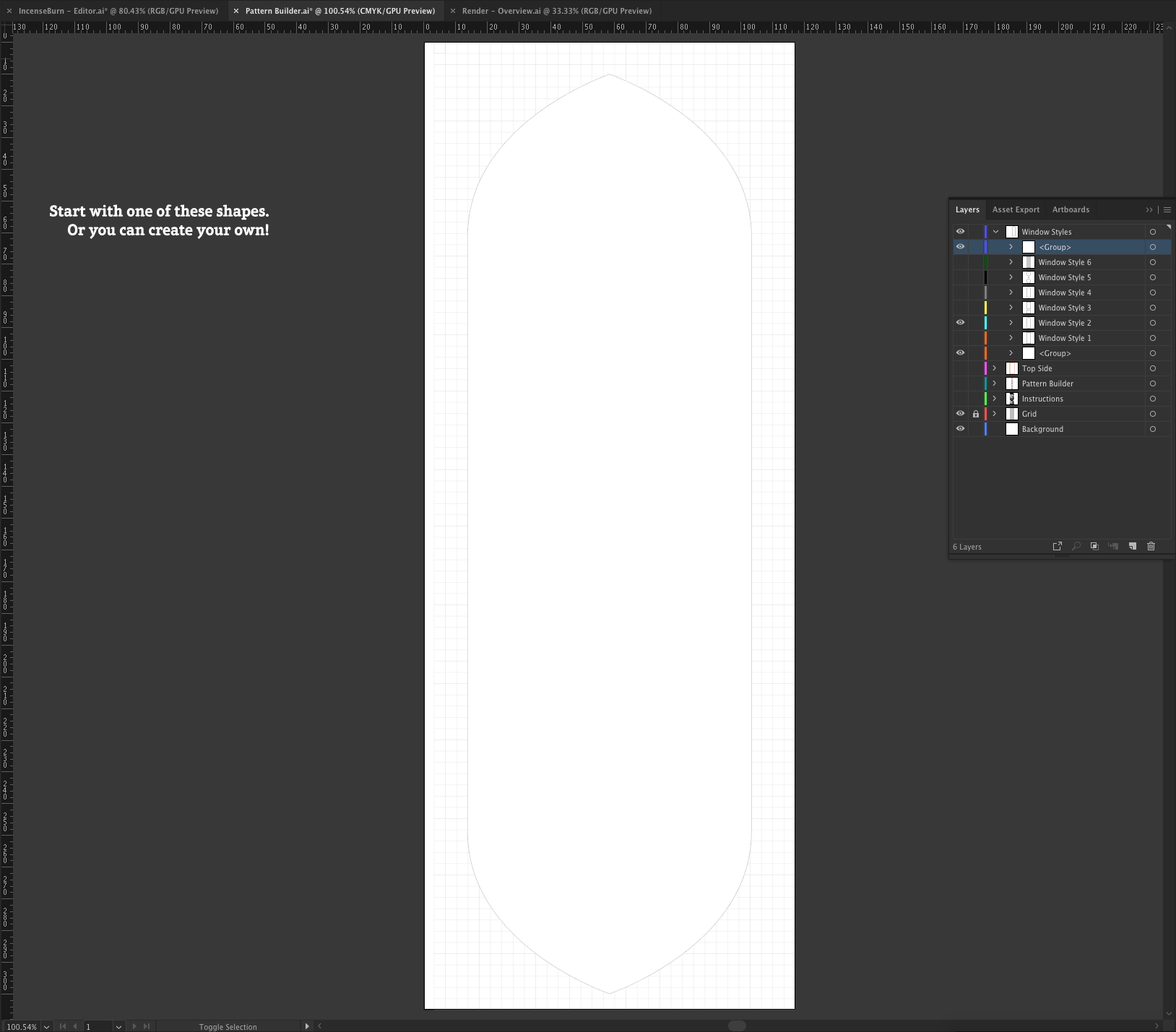The width and height of the screenshot is (1176, 1032).
Task: Hide the Window Styles layer
Action: (960, 232)
